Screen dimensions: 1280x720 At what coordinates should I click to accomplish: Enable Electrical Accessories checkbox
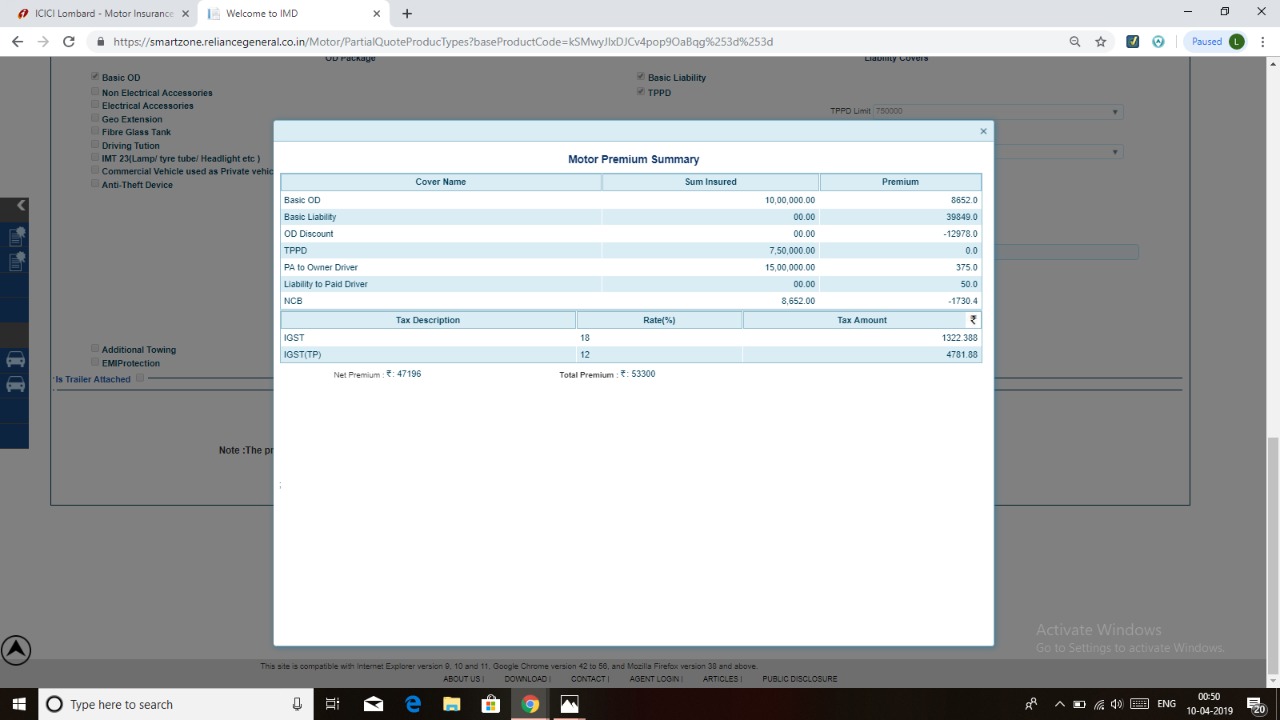click(95, 104)
